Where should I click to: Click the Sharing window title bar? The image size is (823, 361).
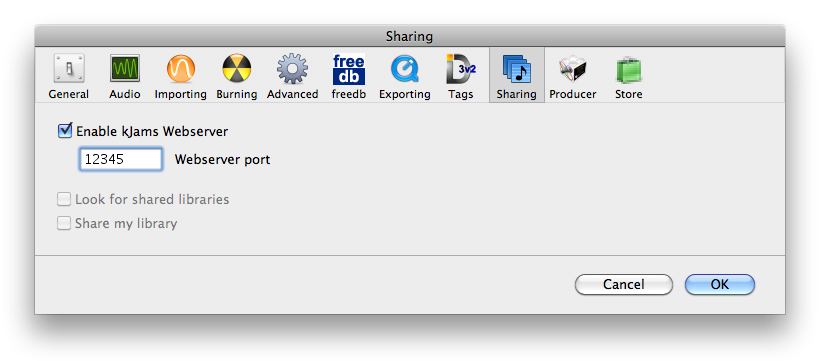(409, 36)
